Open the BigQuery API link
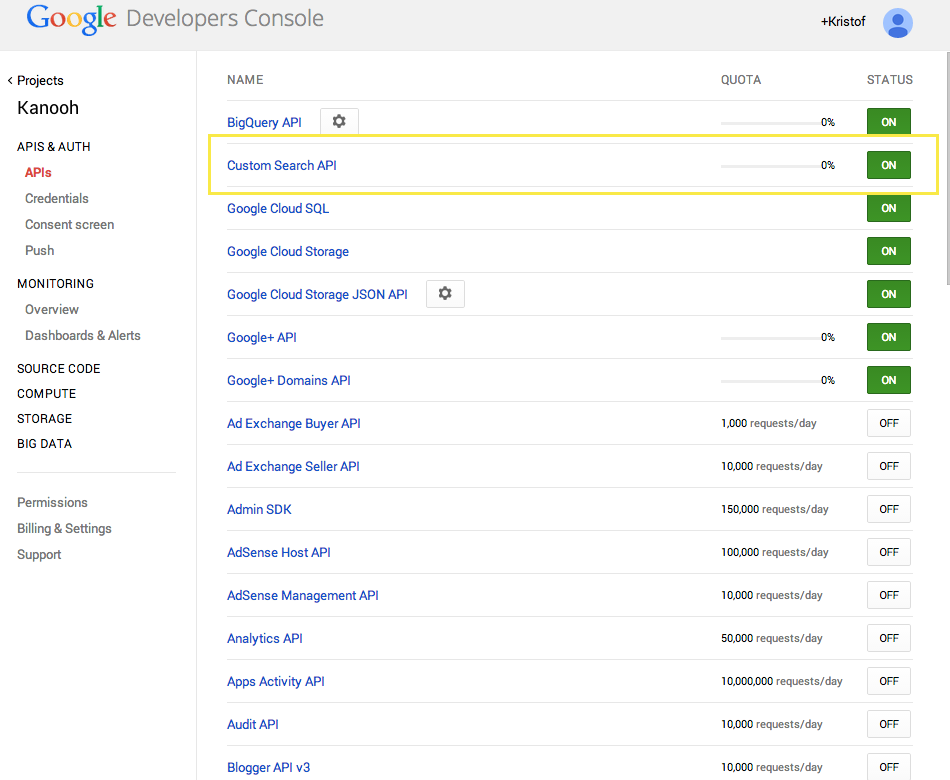This screenshot has width=950, height=780. (x=264, y=122)
